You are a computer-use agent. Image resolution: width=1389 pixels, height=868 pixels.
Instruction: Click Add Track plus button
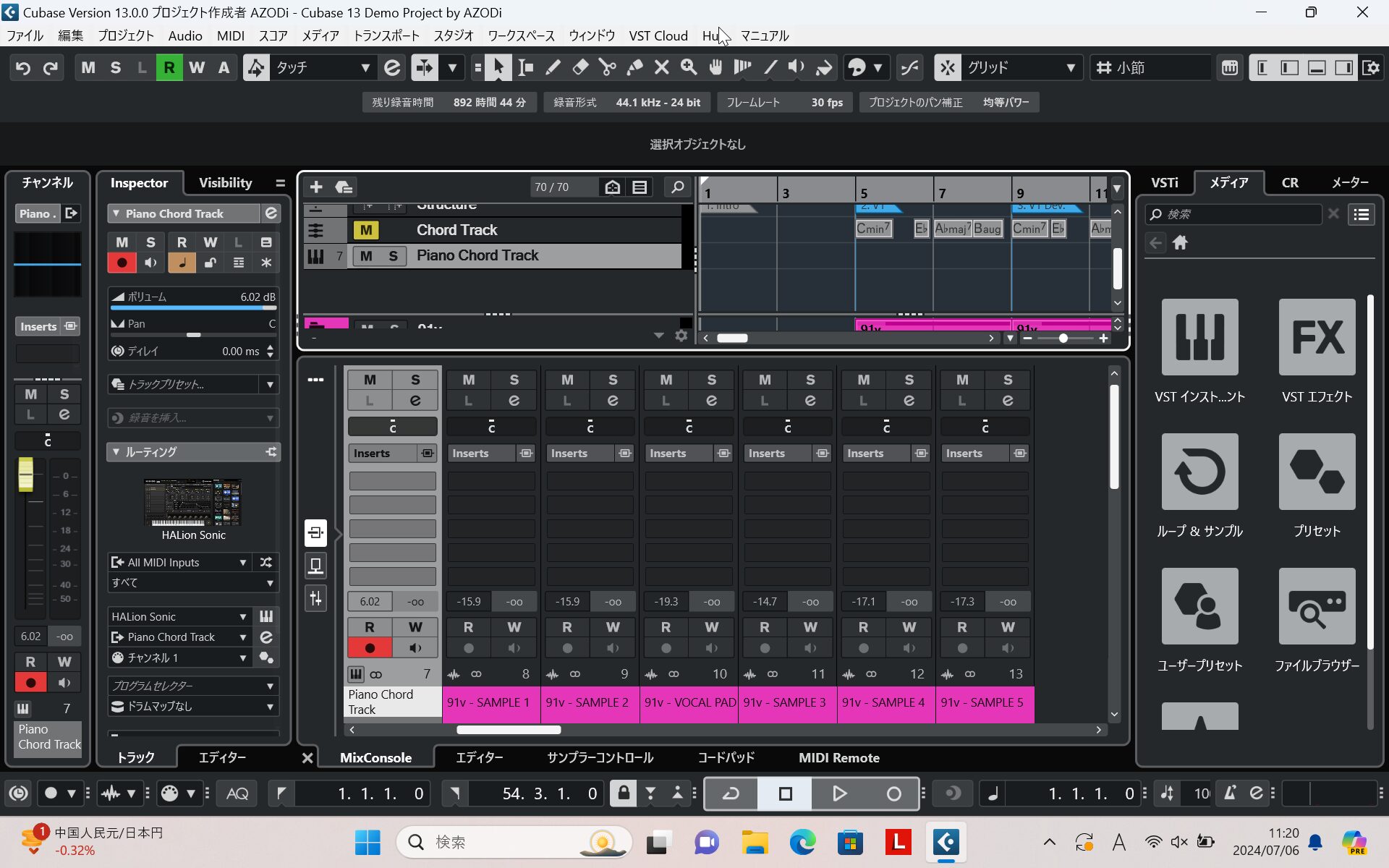point(316,187)
